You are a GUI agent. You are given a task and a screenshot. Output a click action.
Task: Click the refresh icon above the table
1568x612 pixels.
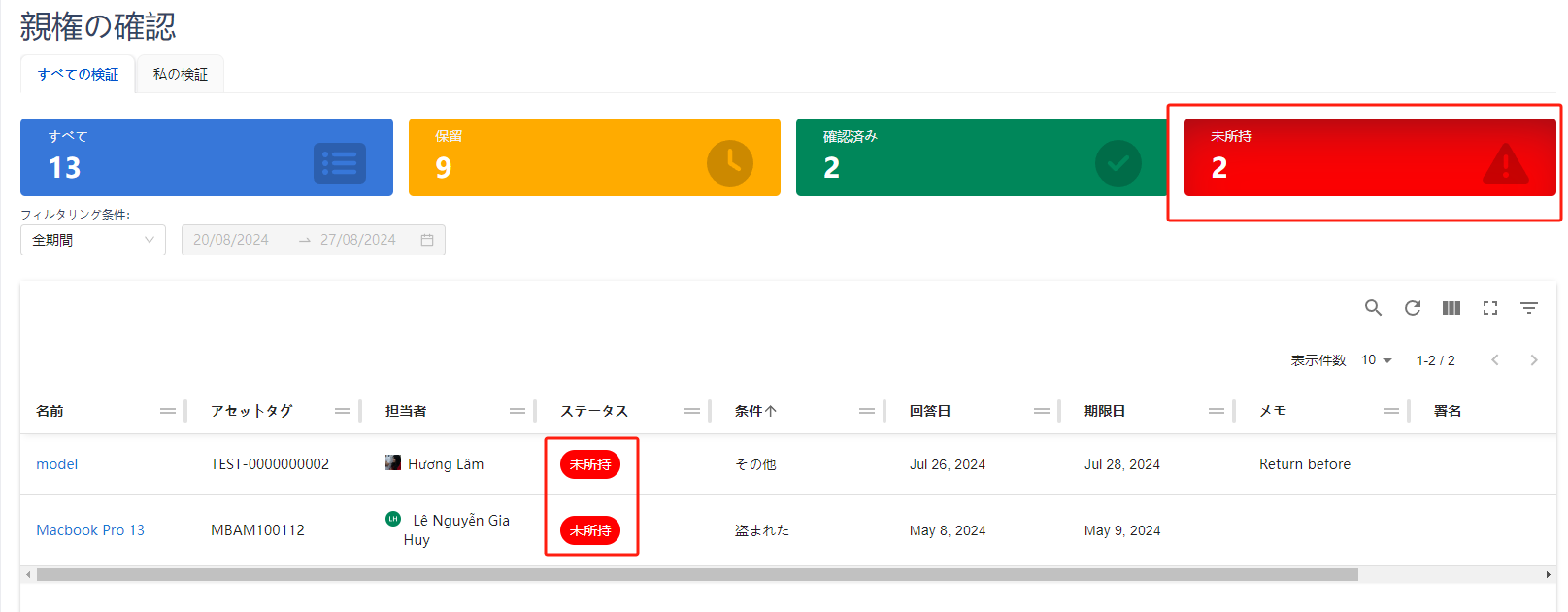[1413, 308]
